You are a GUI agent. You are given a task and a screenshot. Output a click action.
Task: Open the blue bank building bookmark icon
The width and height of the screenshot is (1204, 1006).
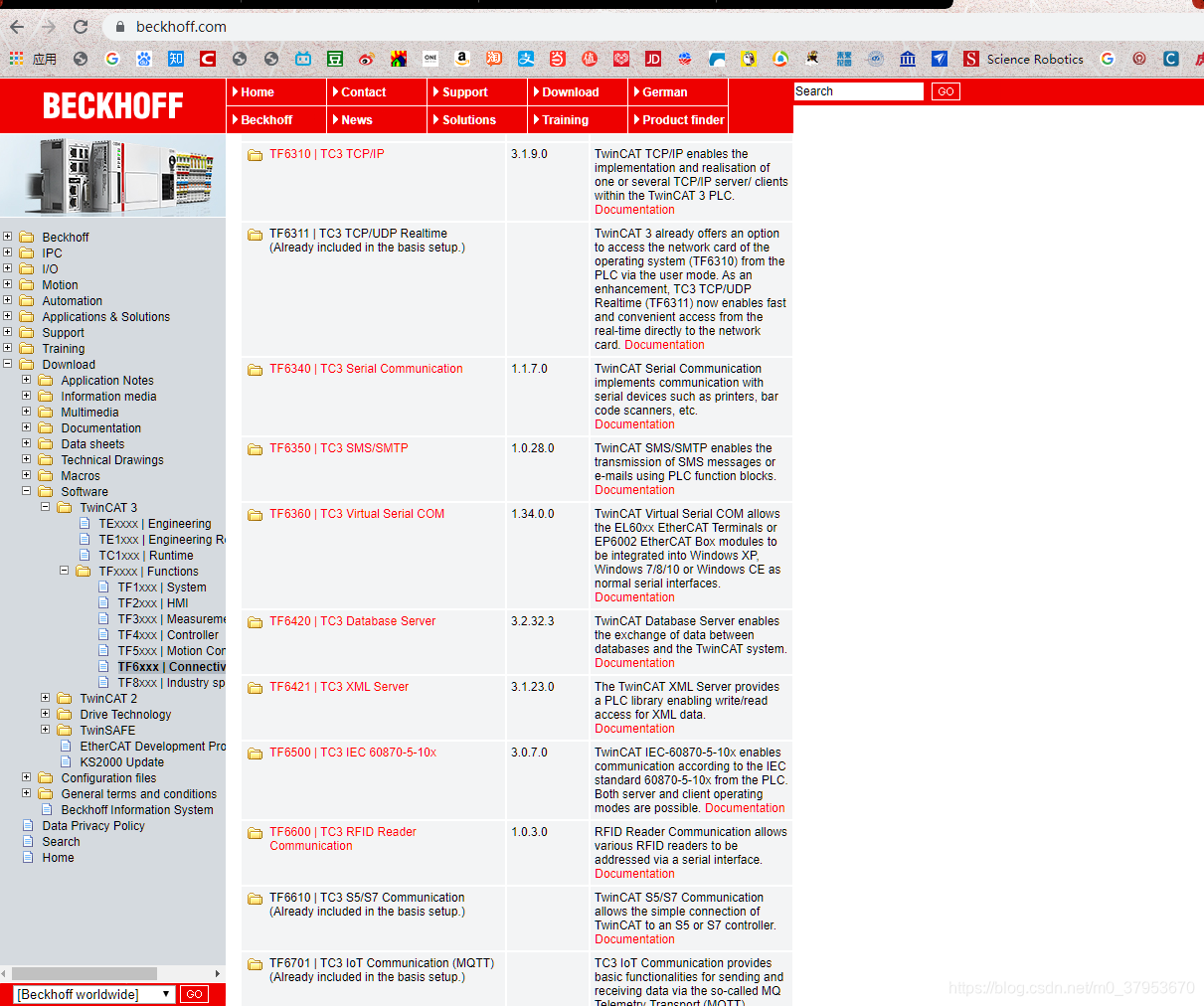908,59
